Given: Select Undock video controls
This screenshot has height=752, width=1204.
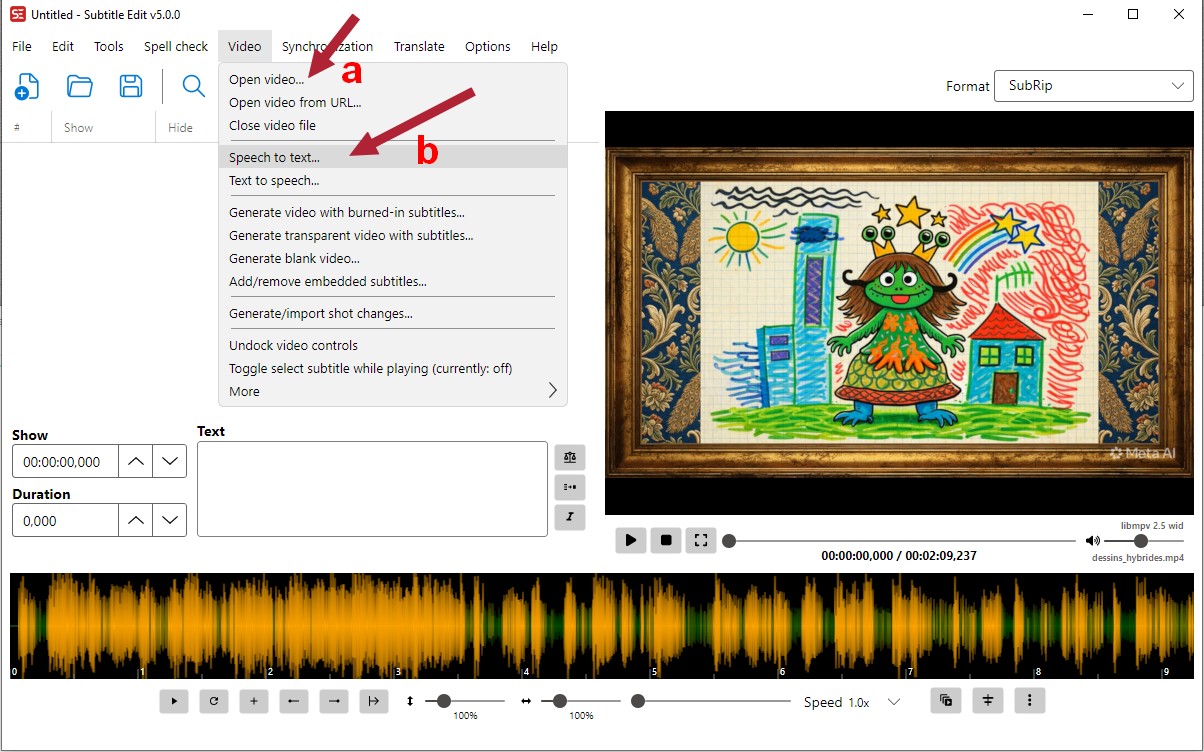Looking at the screenshot, I should 392,345.
